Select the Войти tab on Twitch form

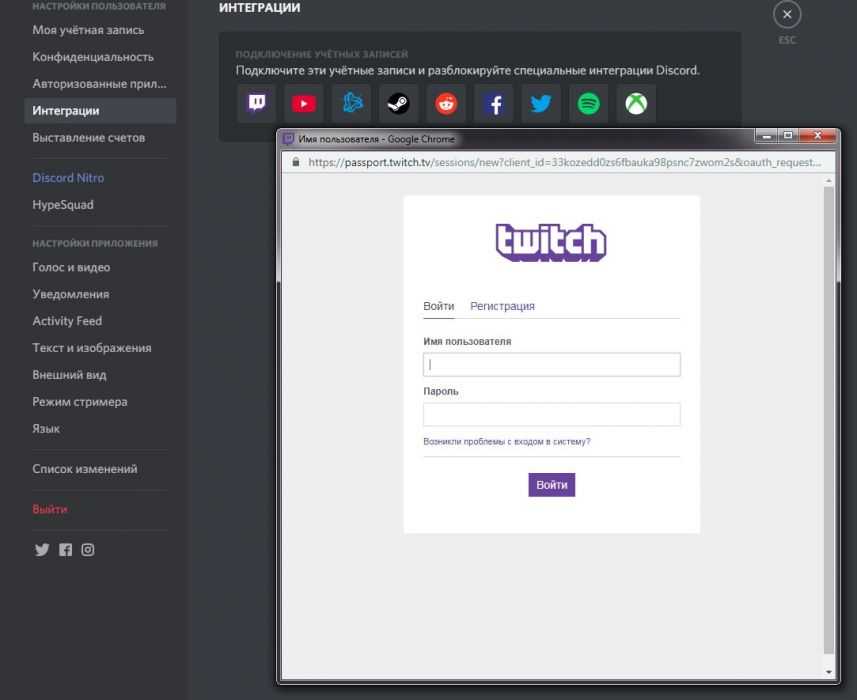pos(438,306)
